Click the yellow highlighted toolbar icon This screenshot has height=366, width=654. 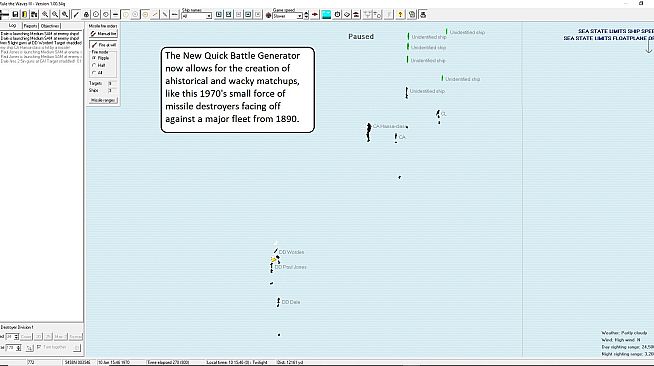click(25, 15)
